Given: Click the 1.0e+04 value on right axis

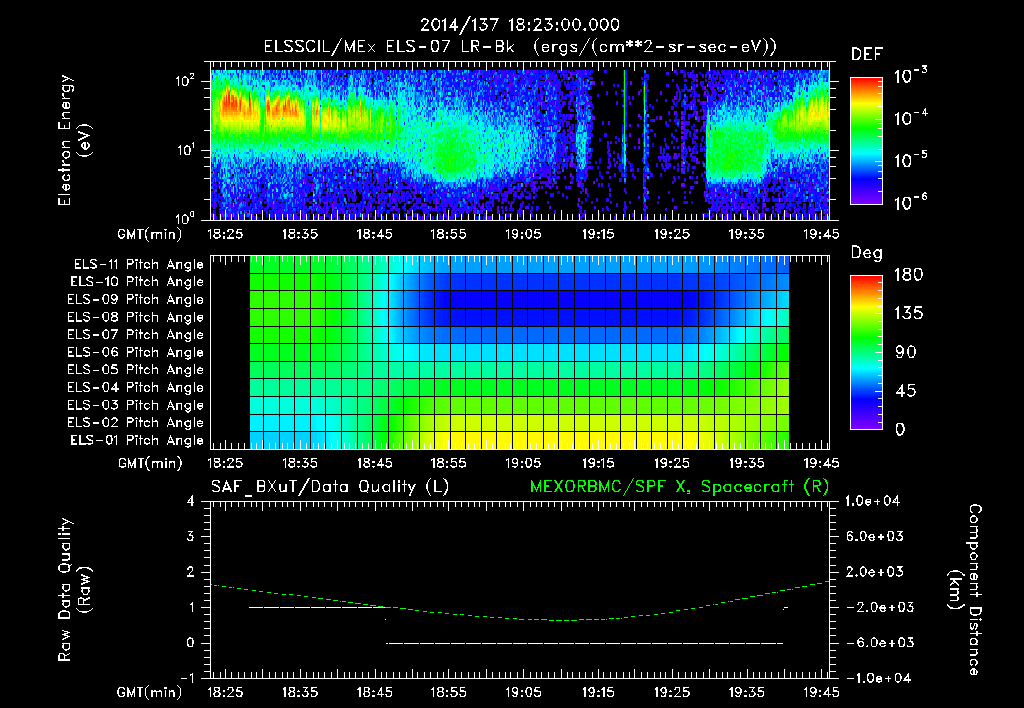Looking at the screenshot, I should pyautogui.click(x=872, y=501).
